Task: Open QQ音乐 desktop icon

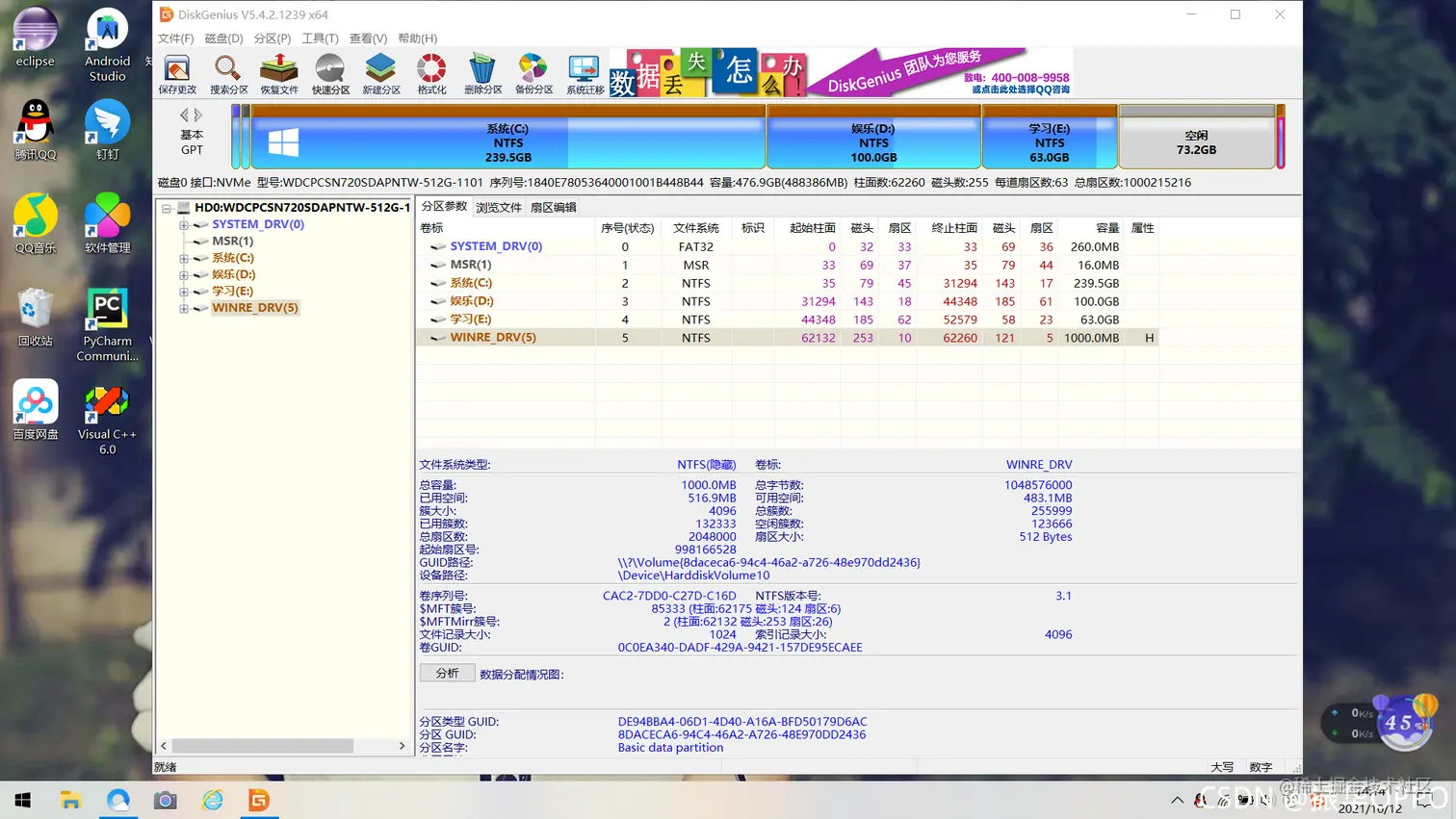Action: pos(36,223)
